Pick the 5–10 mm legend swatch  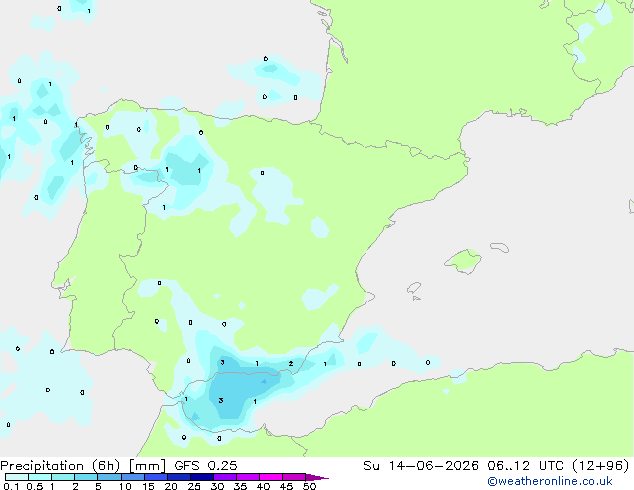pos(109,477)
